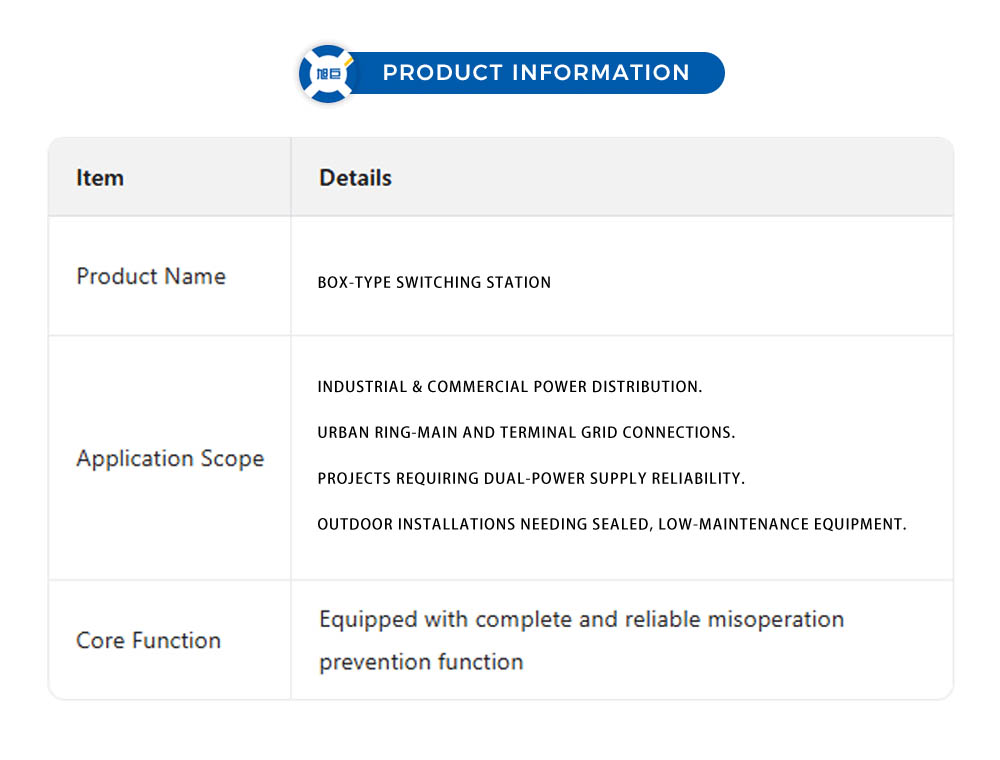Click the Details column header

click(x=355, y=178)
